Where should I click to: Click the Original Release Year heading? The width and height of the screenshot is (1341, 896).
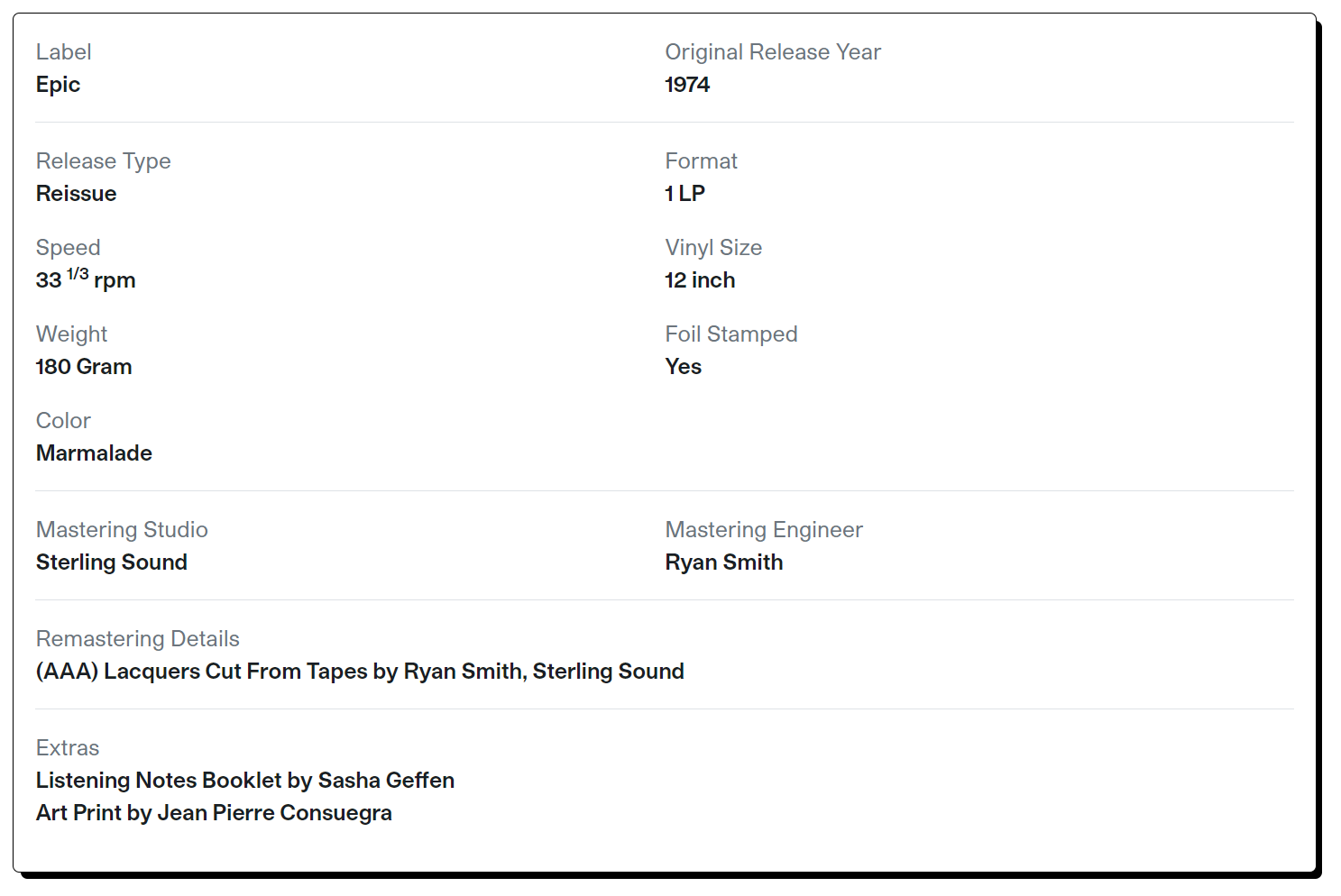click(x=773, y=52)
